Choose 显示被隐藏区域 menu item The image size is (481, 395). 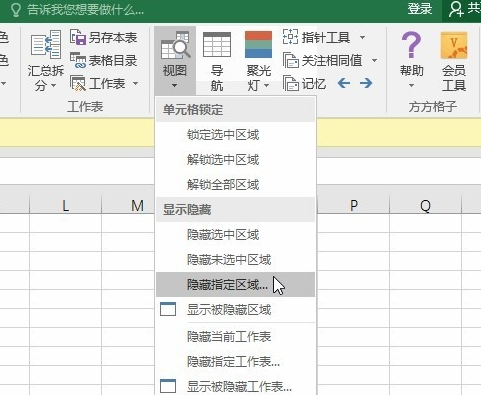235,310
